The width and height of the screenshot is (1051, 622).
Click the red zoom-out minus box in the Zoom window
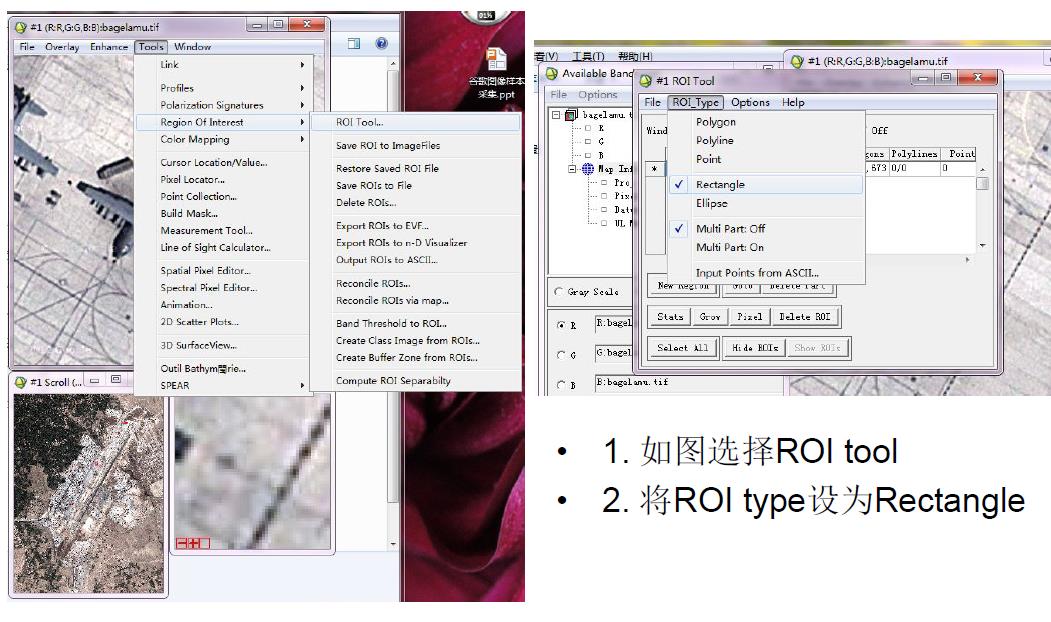click(181, 543)
